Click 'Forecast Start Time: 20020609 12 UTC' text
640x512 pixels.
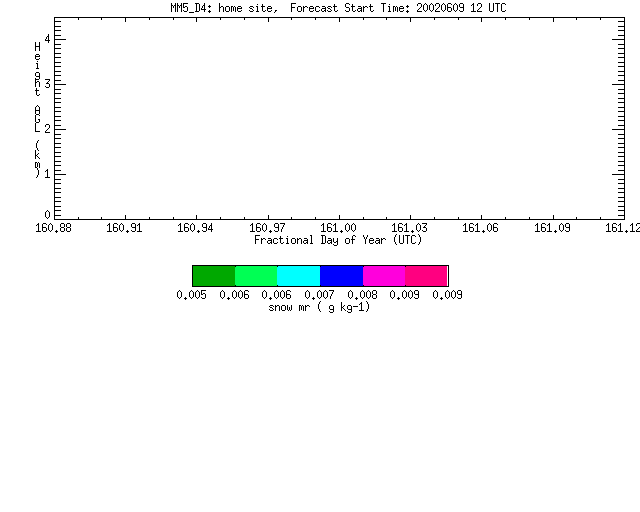point(398,8)
